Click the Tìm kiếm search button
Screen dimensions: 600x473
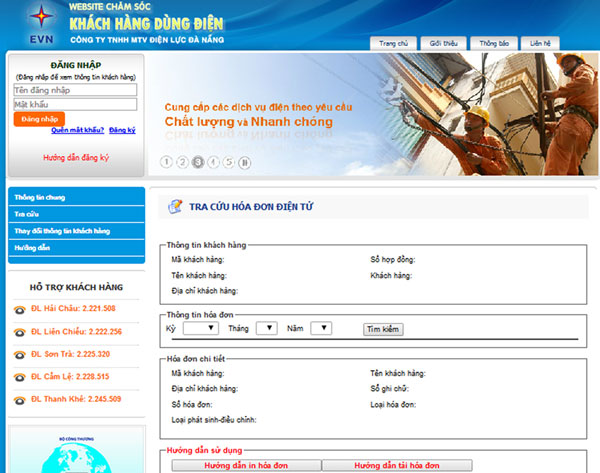pos(383,329)
